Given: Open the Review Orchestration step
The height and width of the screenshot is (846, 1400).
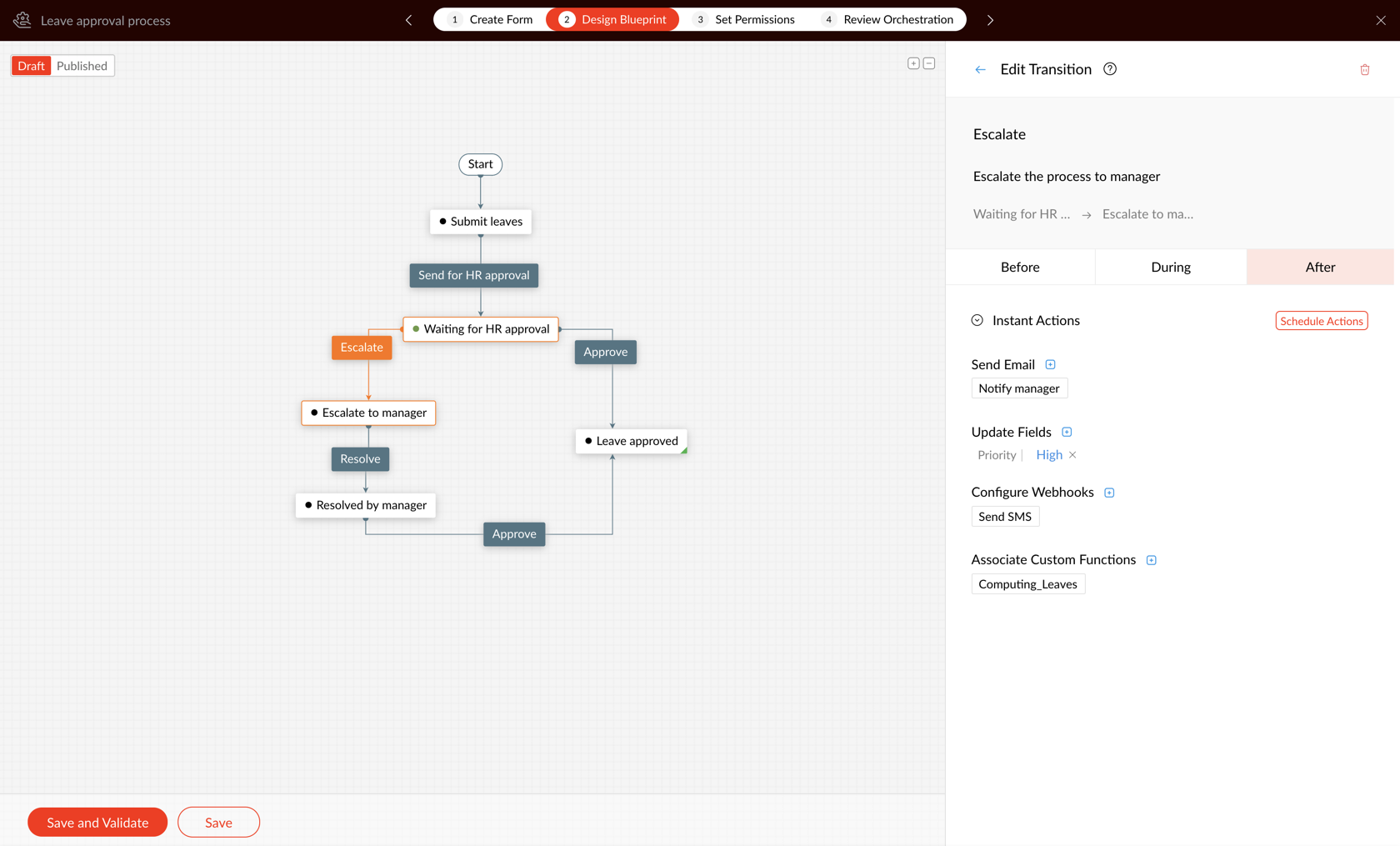Looking at the screenshot, I should tap(887, 19).
